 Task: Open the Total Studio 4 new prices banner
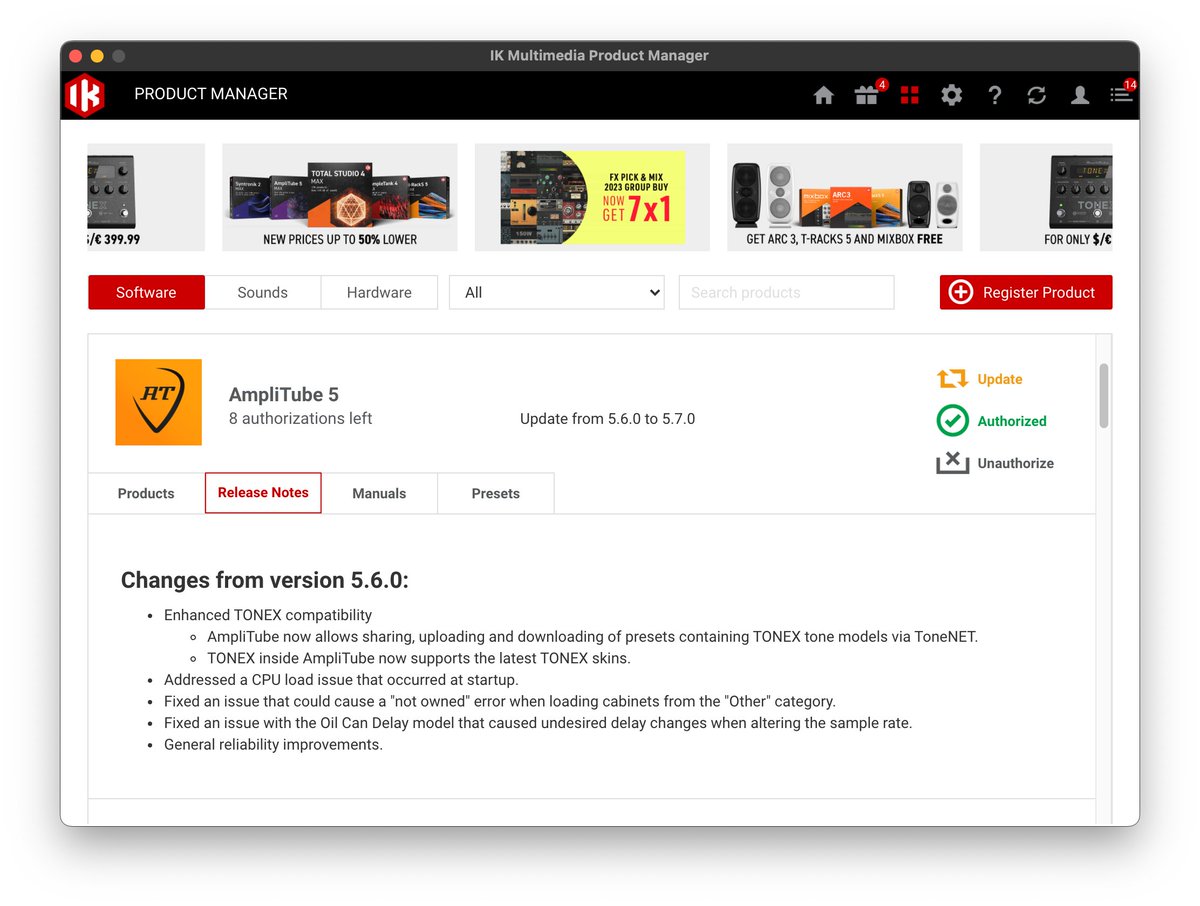340,197
